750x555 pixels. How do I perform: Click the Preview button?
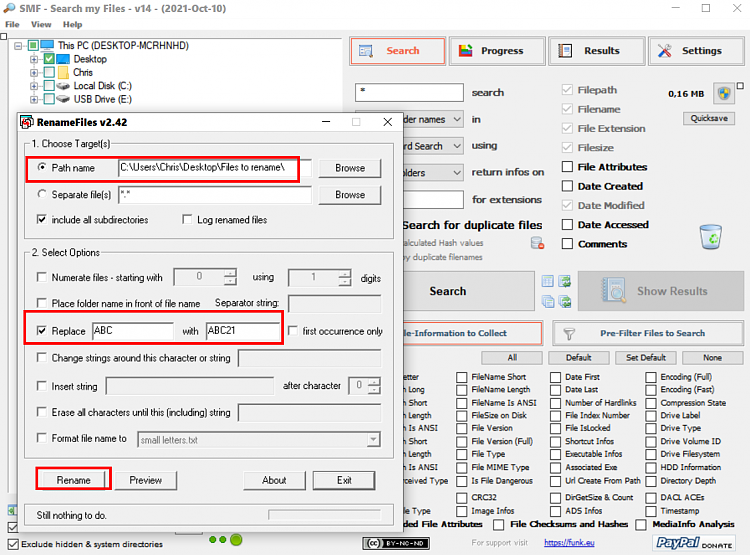pos(145,480)
